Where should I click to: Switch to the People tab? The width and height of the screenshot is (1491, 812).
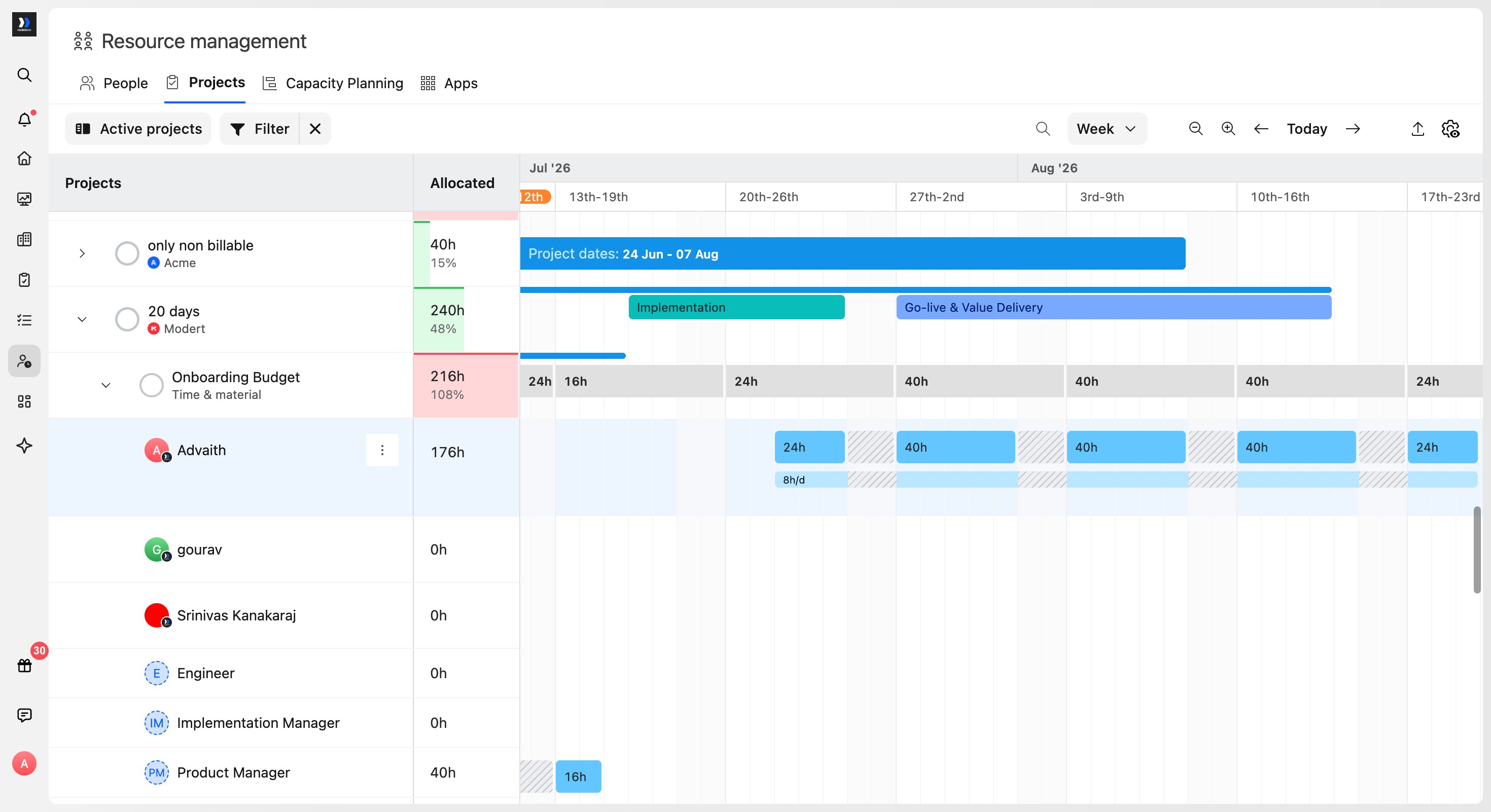tap(114, 83)
